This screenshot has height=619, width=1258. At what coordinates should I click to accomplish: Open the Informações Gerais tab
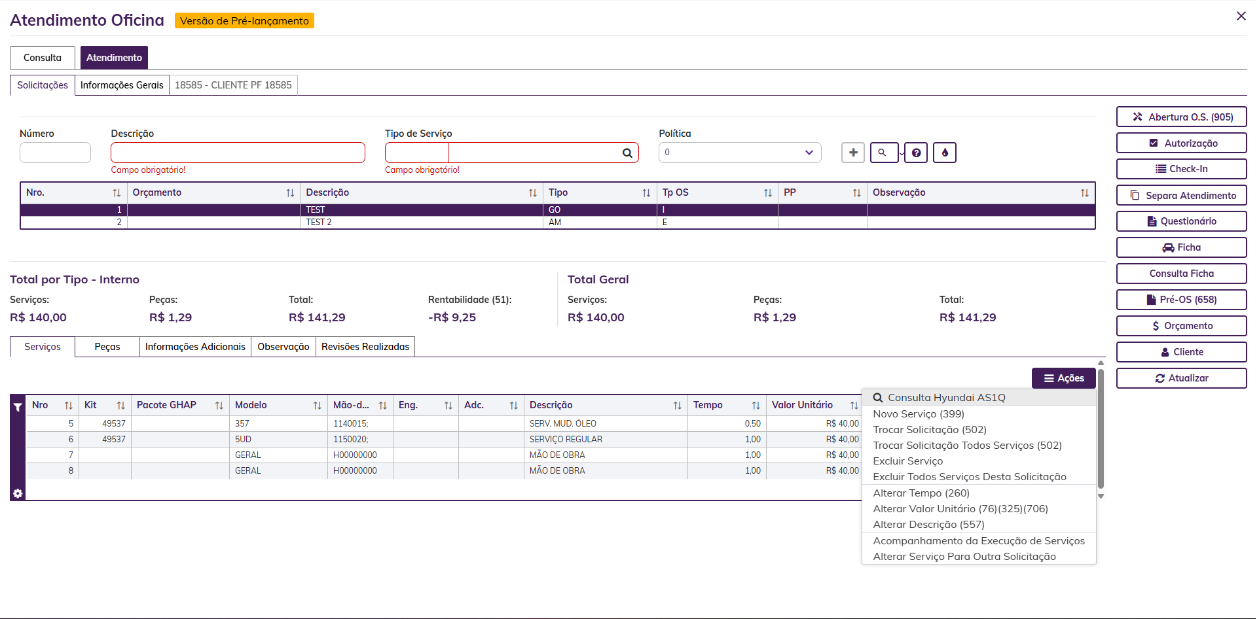[122, 85]
